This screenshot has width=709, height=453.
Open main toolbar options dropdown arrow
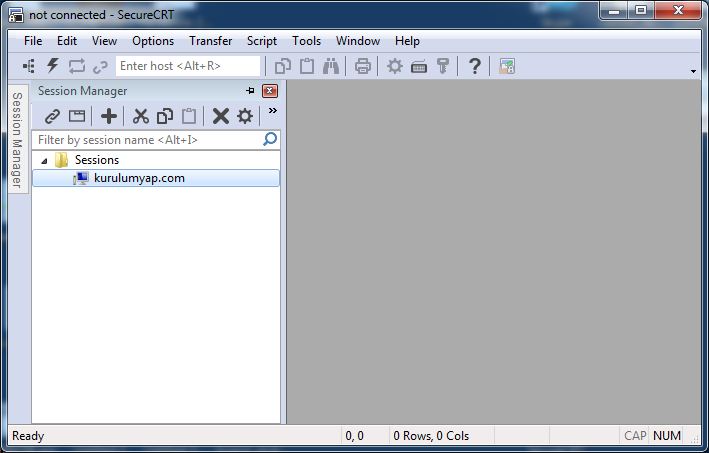point(693,71)
